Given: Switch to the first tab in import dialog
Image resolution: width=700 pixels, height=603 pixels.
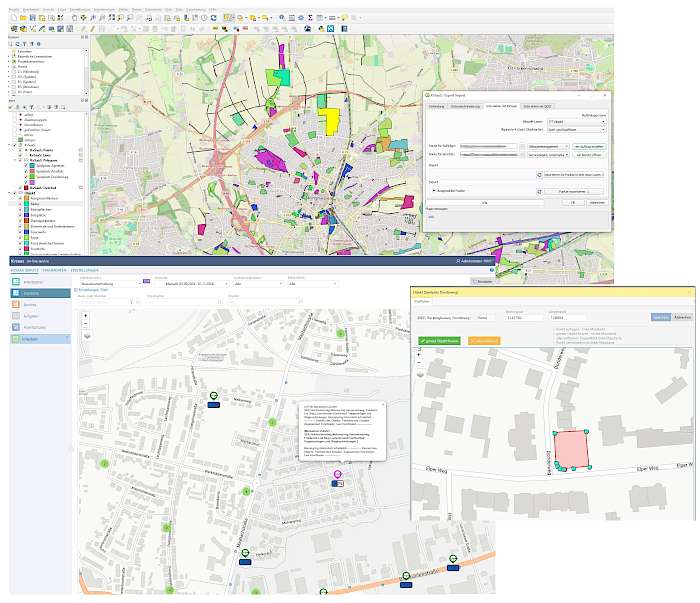Looking at the screenshot, I should point(436,104).
